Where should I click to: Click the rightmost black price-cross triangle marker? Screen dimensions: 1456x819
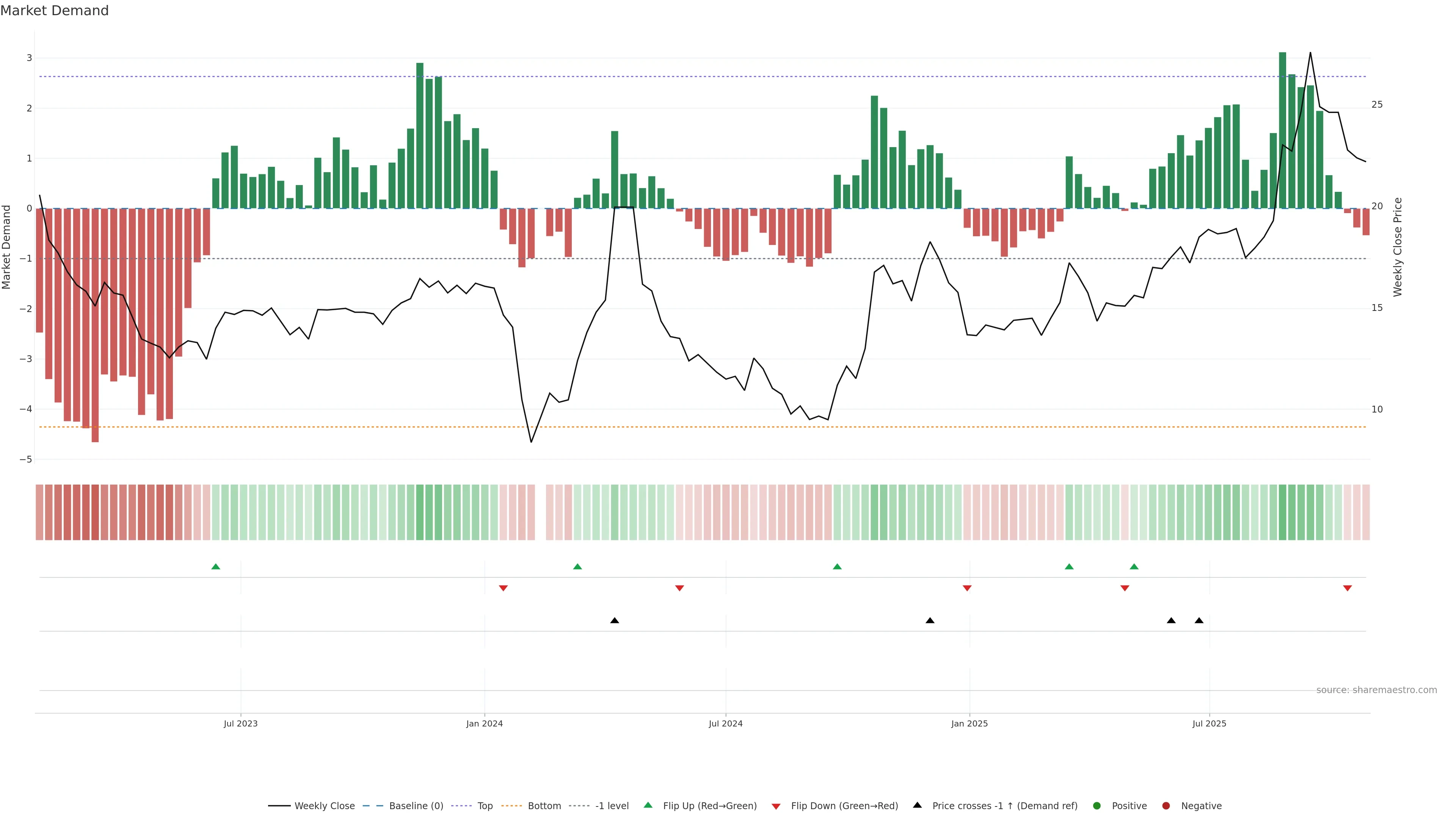click(1199, 621)
